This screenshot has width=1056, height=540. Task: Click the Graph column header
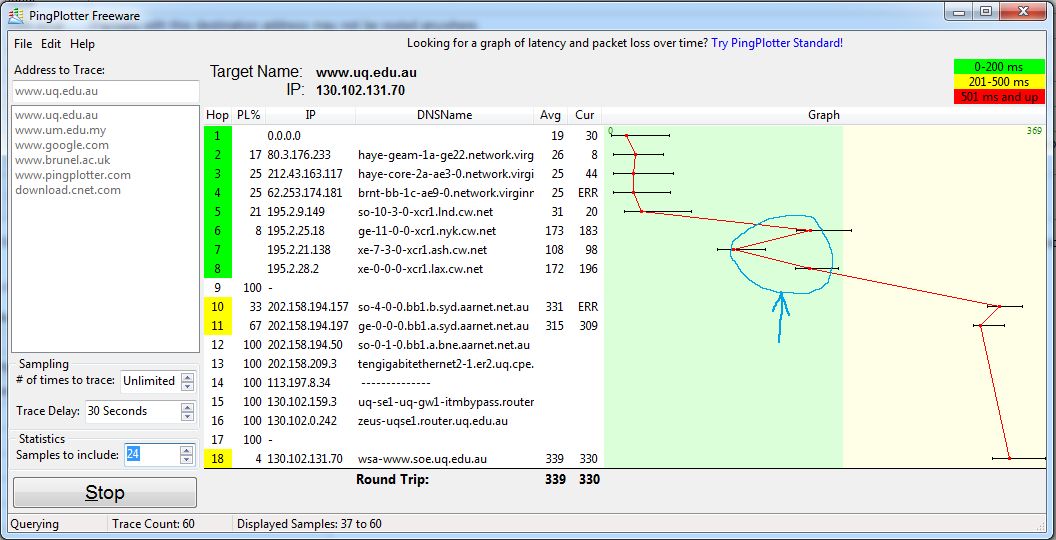[x=824, y=115]
